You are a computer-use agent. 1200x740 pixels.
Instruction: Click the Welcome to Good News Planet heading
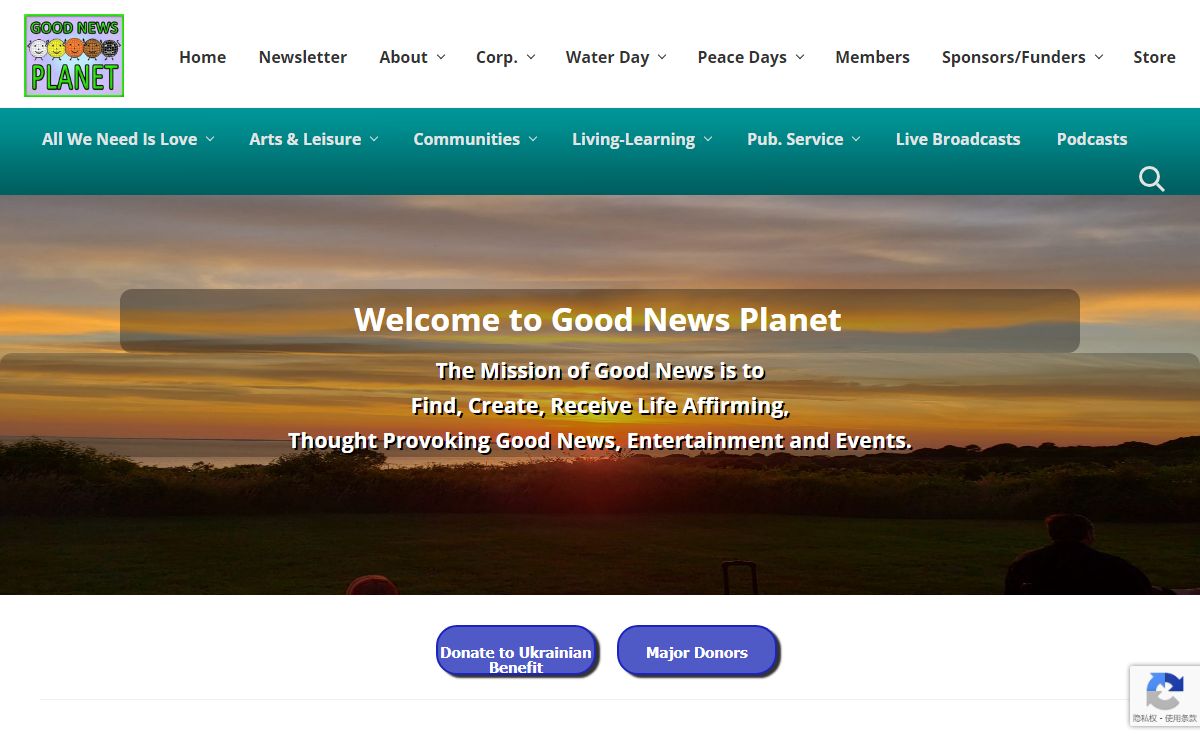click(598, 320)
